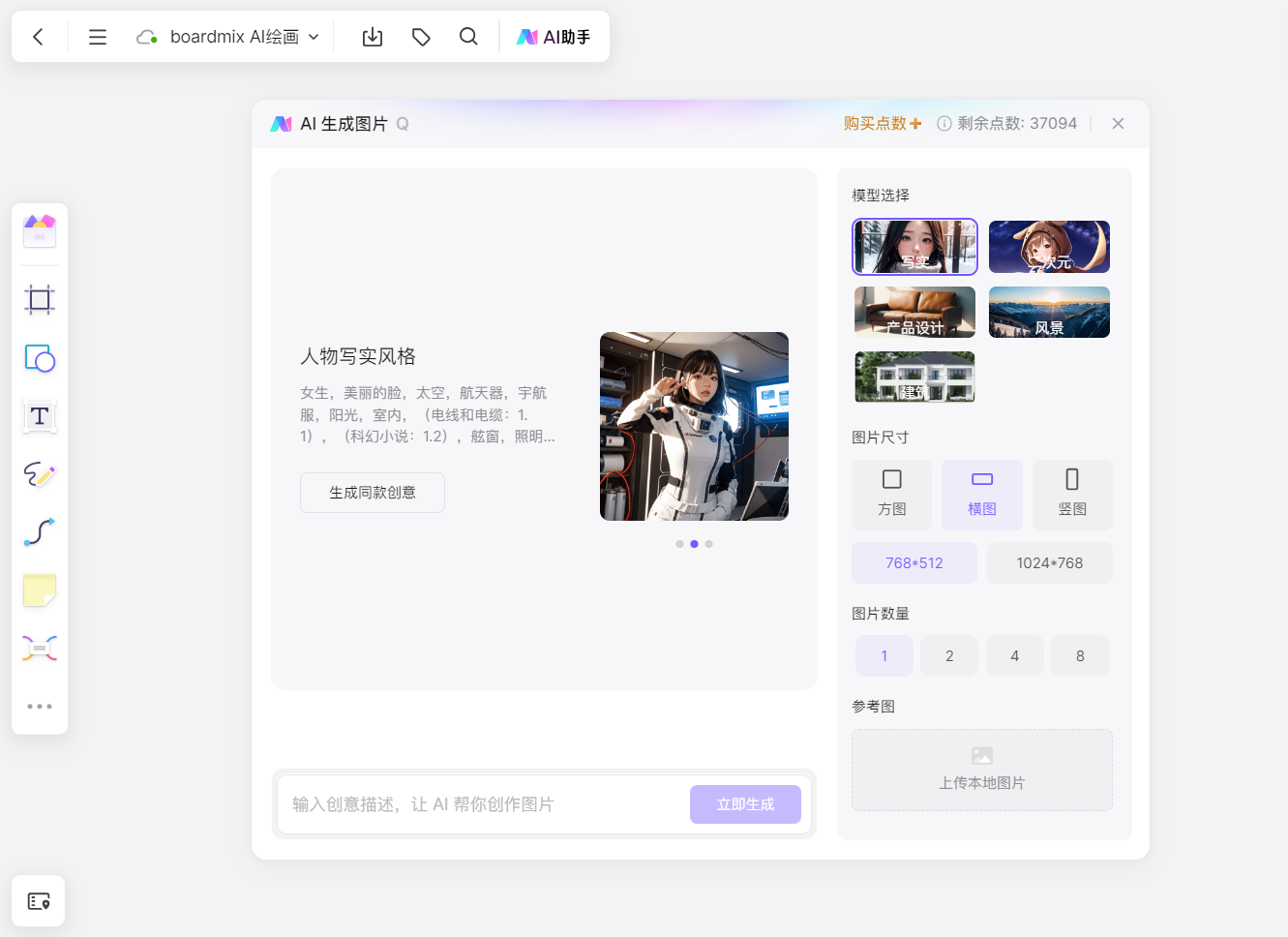The width and height of the screenshot is (1288, 937).
Task: Select the Mind map tool
Action: (x=40, y=649)
